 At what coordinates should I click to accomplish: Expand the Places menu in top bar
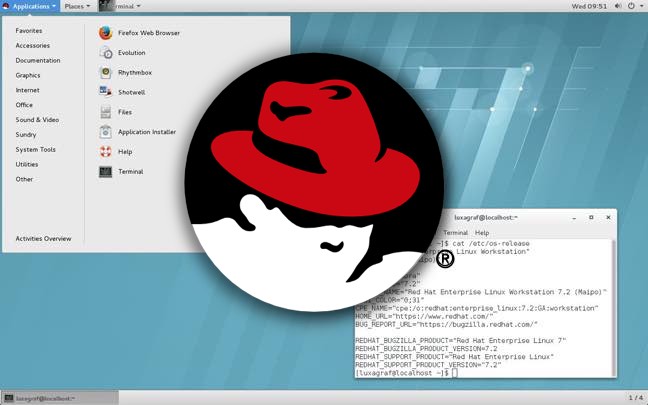coord(76,6)
